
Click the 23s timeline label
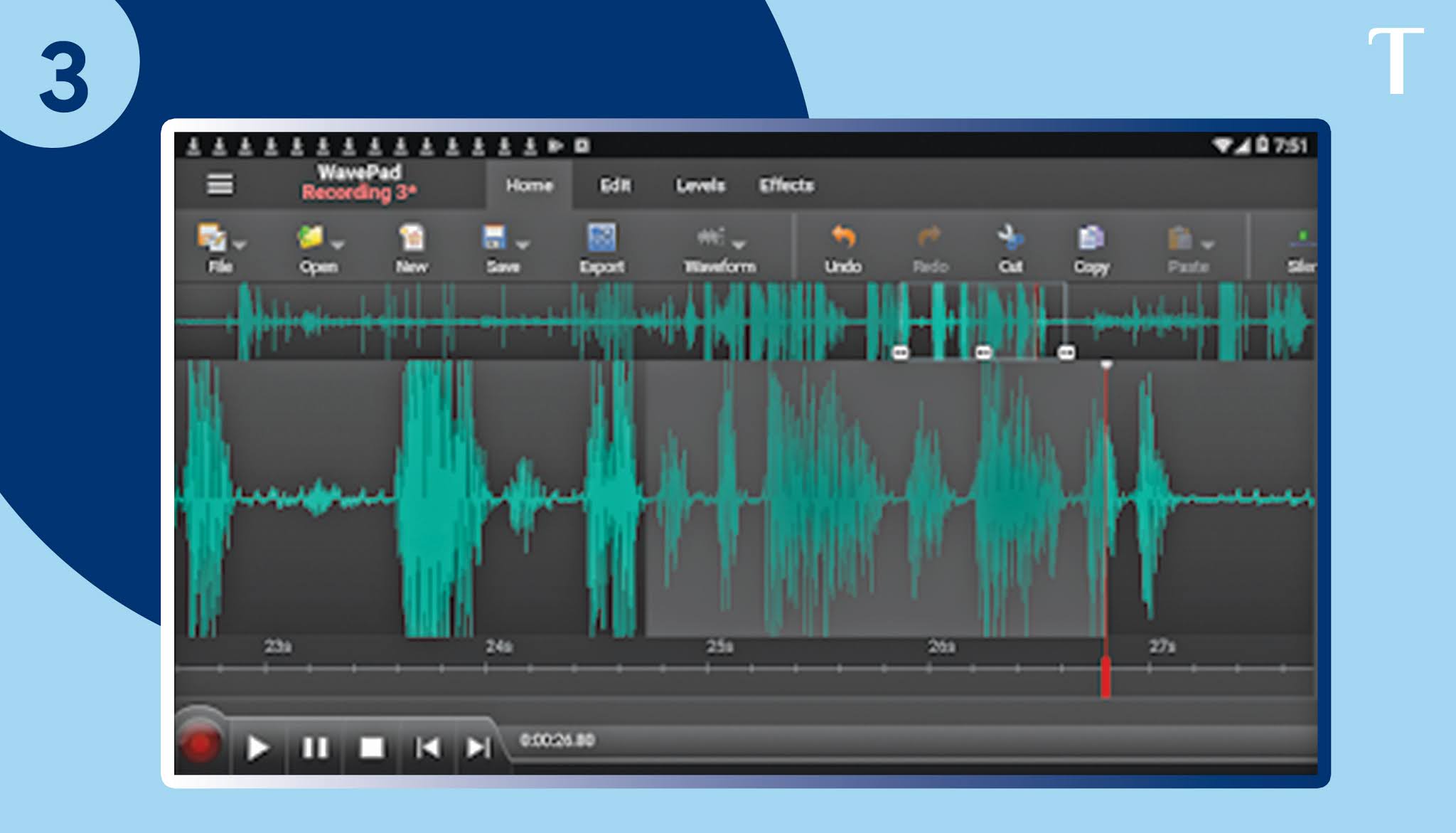(x=278, y=646)
